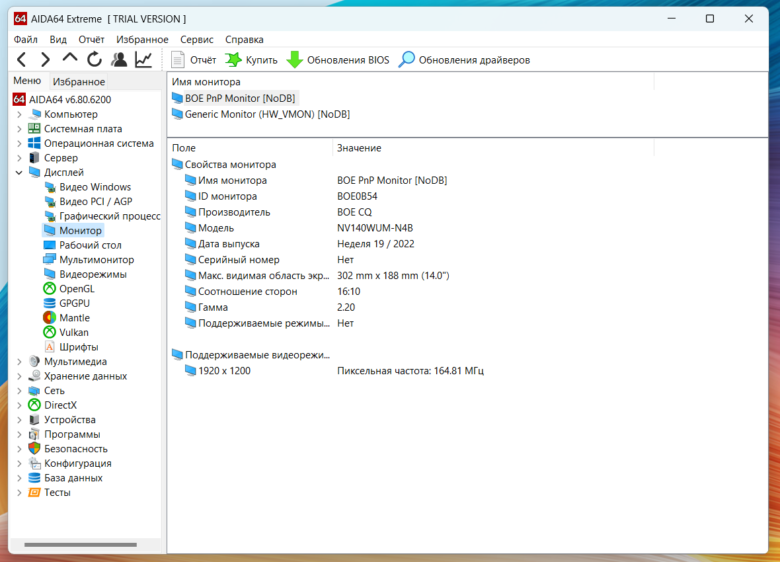Click the Vulkan icon in the tree
Image resolution: width=780 pixels, height=562 pixels.
tap(49, 332)
